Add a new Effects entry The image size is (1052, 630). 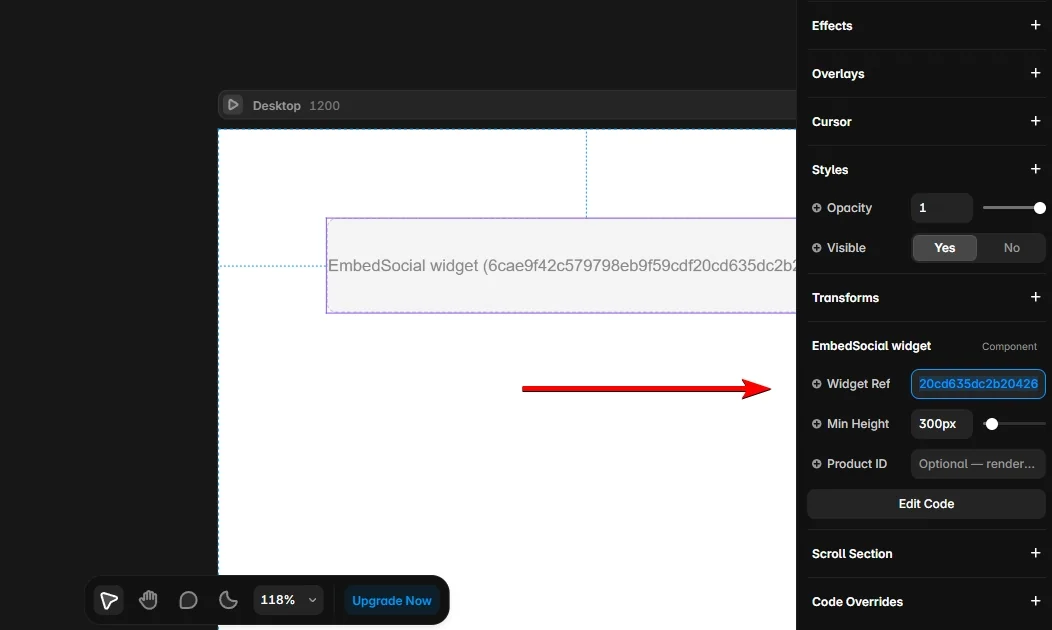[1035, 25]
